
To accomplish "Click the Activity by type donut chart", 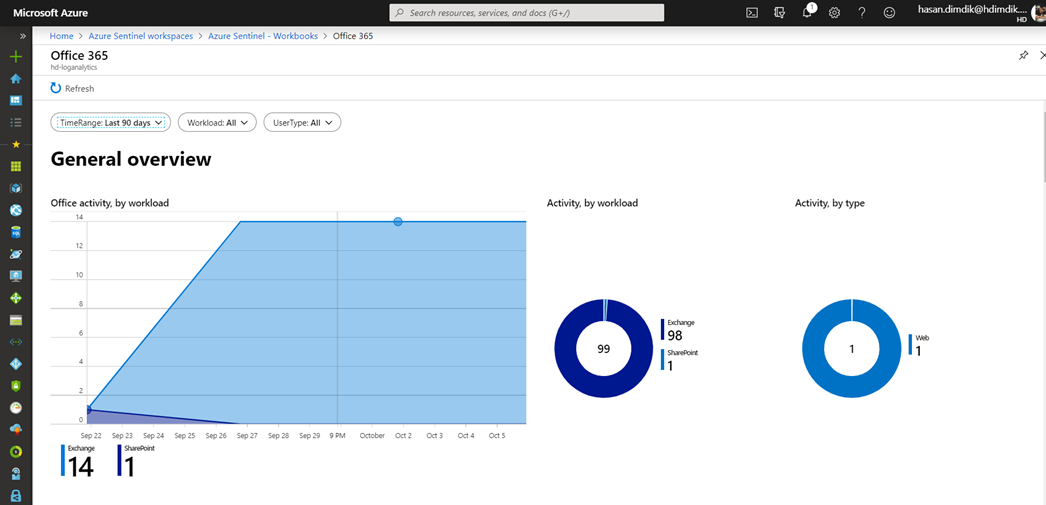I will (x=852, y=349).
